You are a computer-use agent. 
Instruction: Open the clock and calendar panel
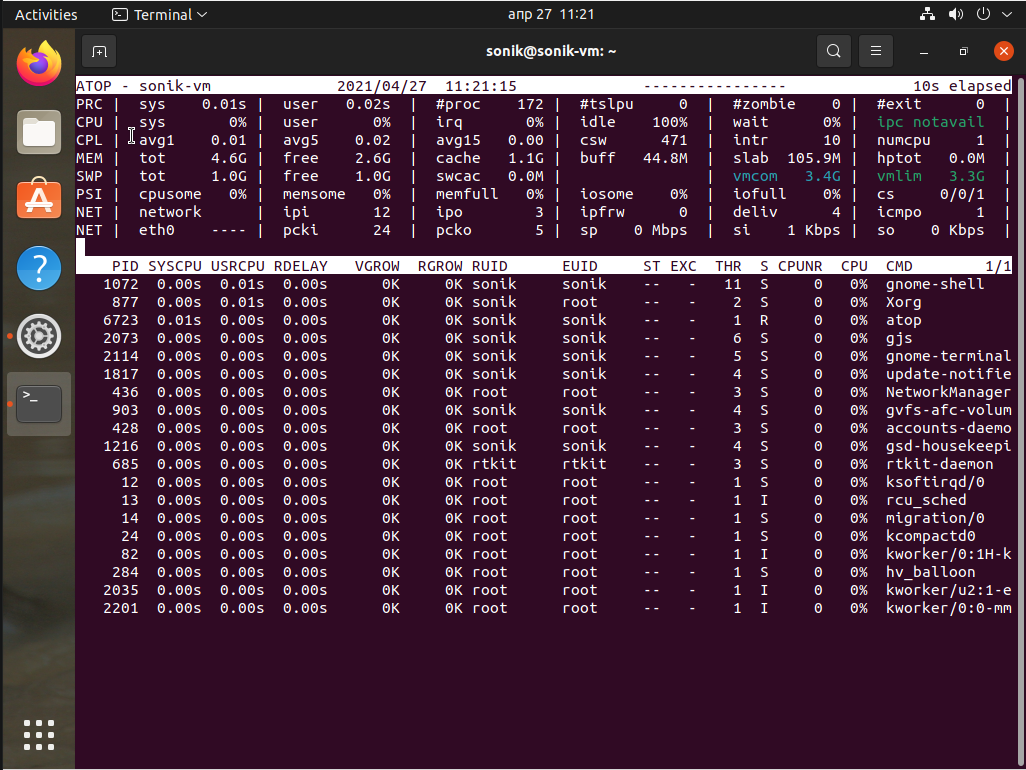coord(551,15)
